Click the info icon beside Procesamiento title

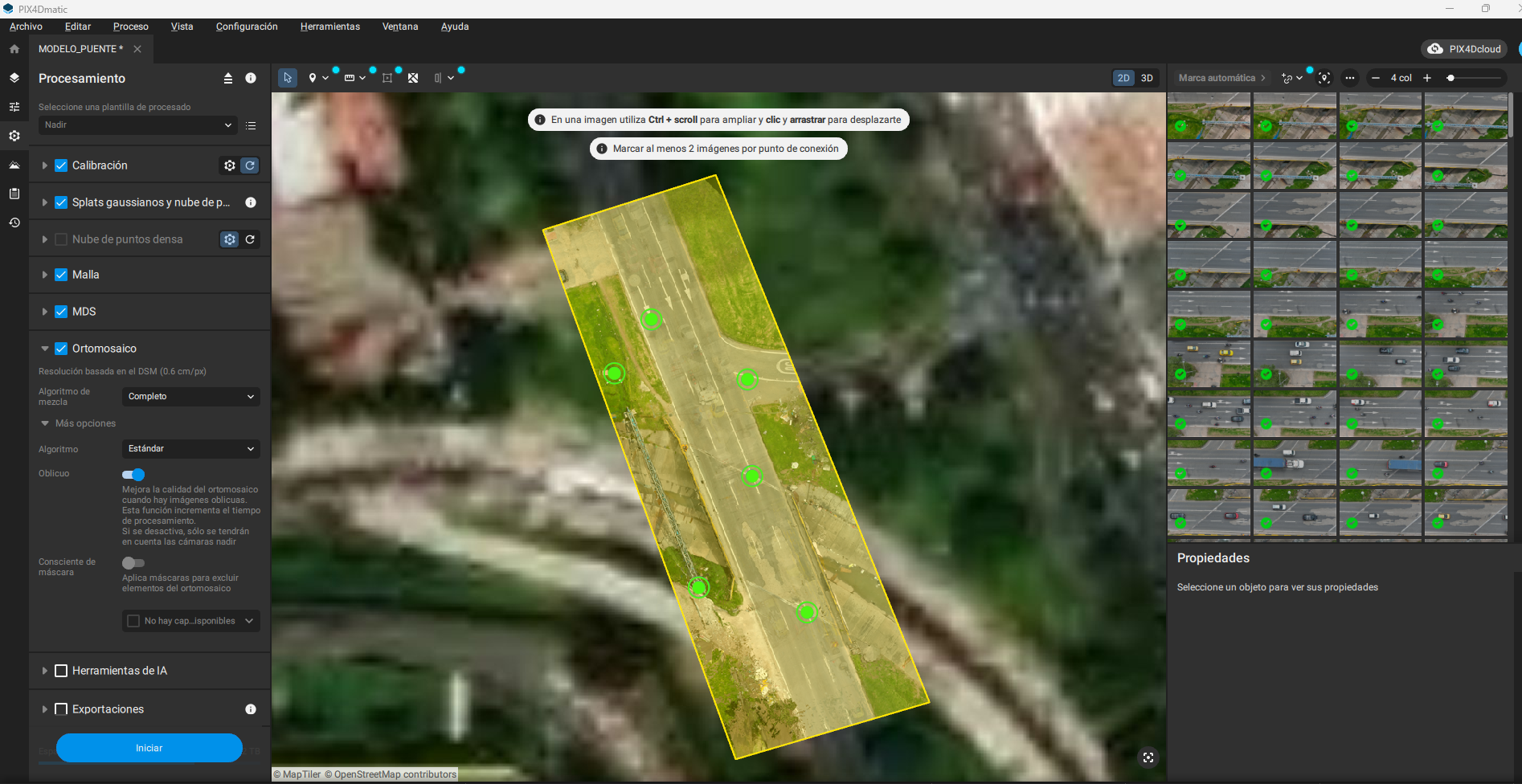pos(251,78)
